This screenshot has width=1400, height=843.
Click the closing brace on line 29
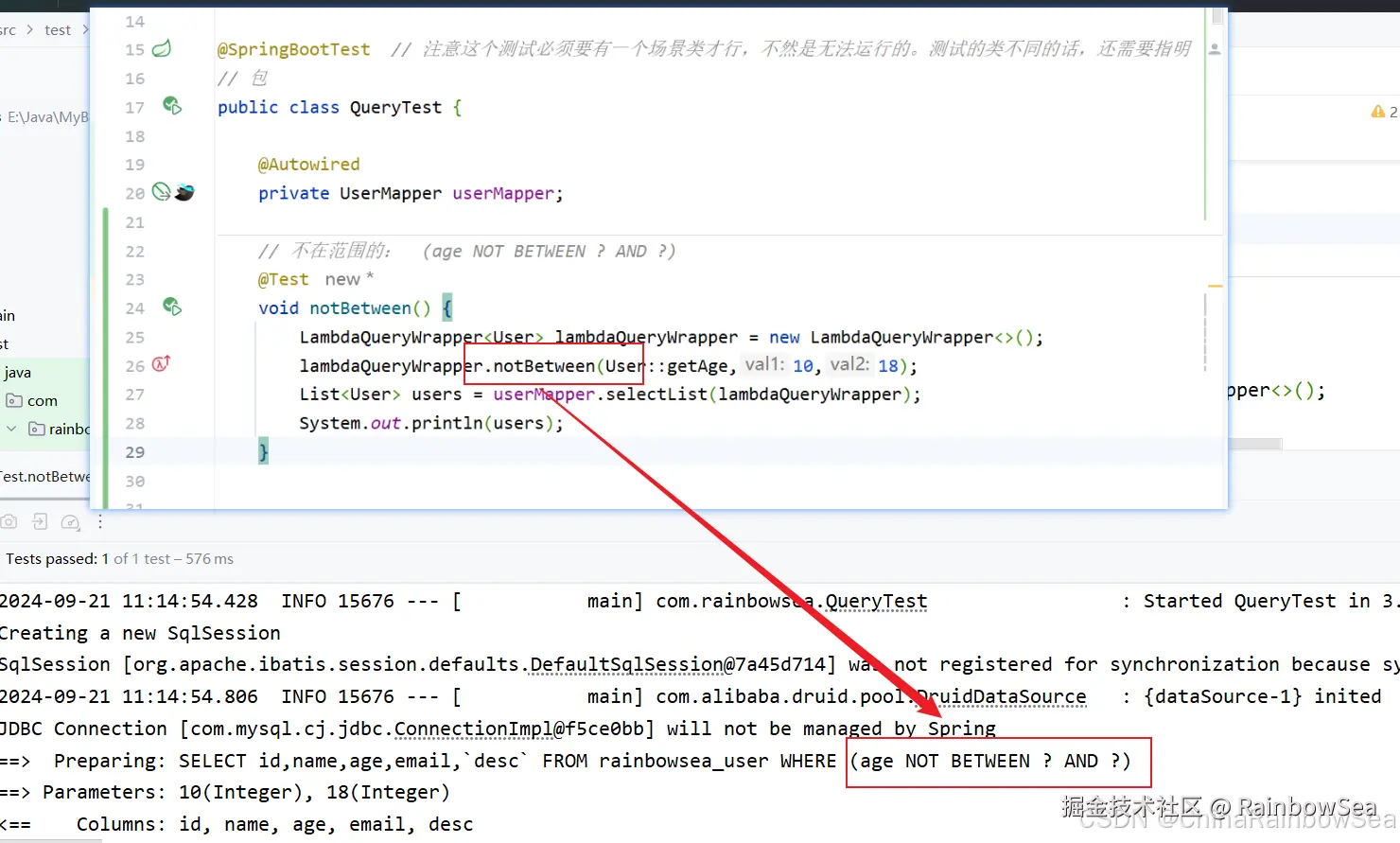[263, 452]
